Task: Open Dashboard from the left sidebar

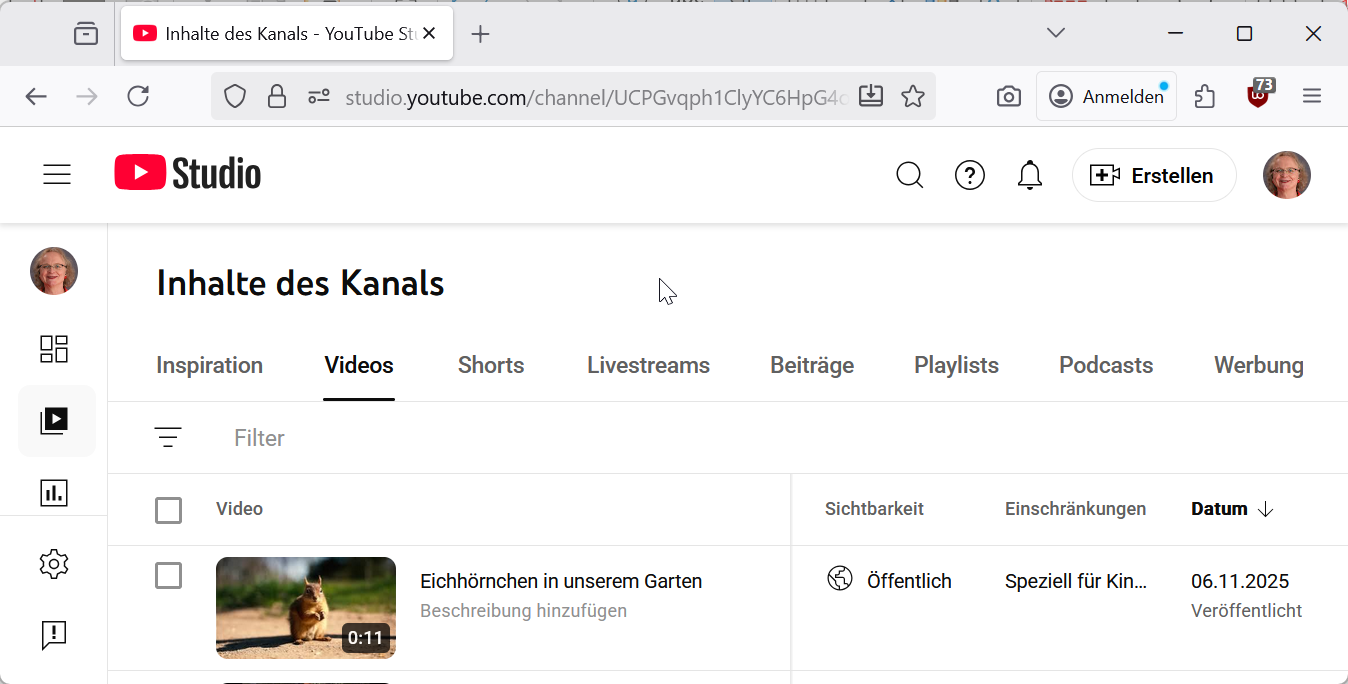Action: [54, 349]
